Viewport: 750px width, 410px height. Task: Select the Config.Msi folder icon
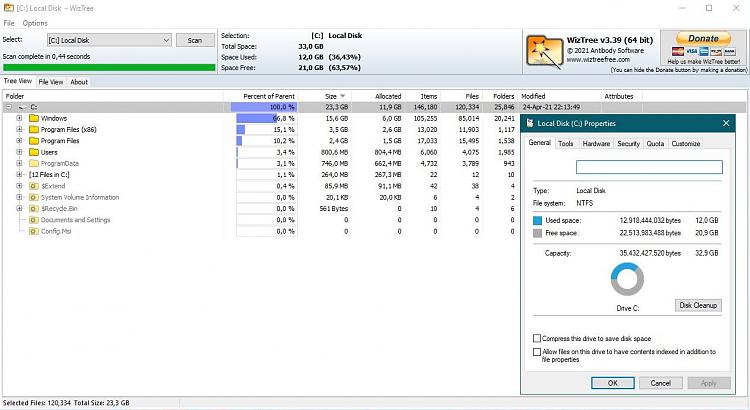coord(33,231)
